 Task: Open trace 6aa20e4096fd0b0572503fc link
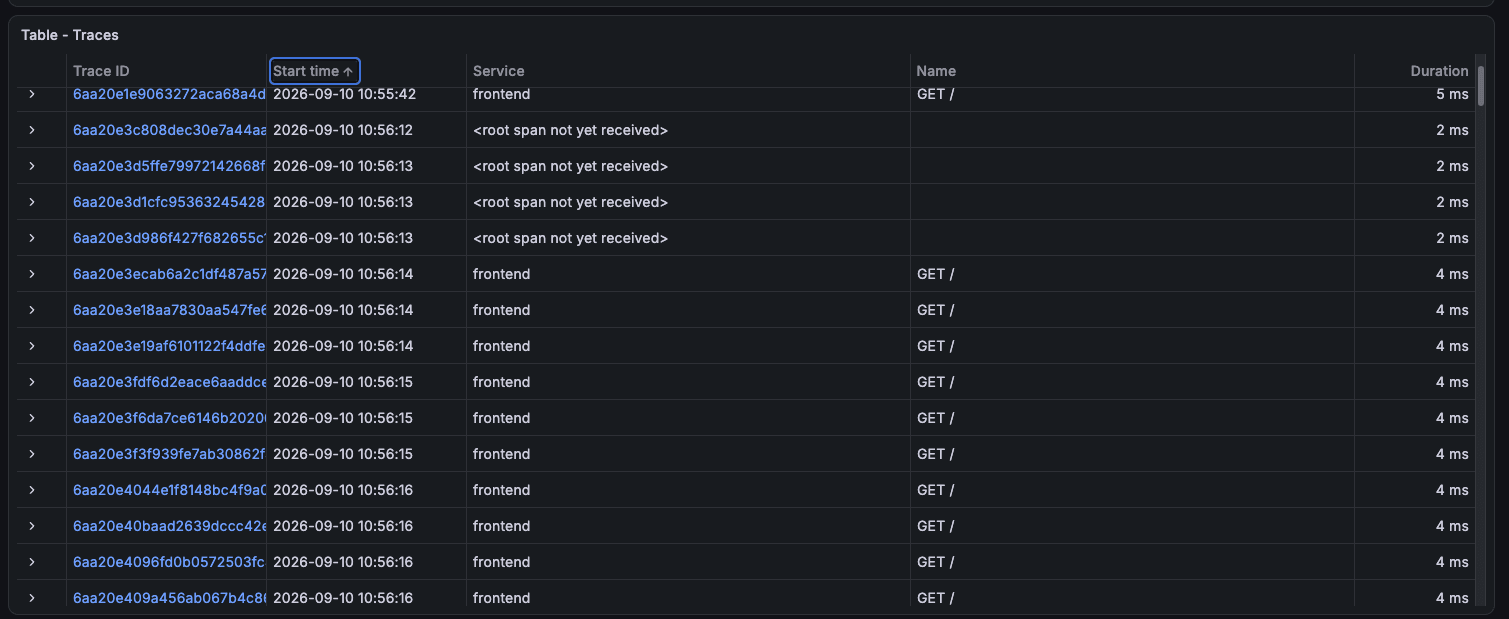tap(169, 562)
